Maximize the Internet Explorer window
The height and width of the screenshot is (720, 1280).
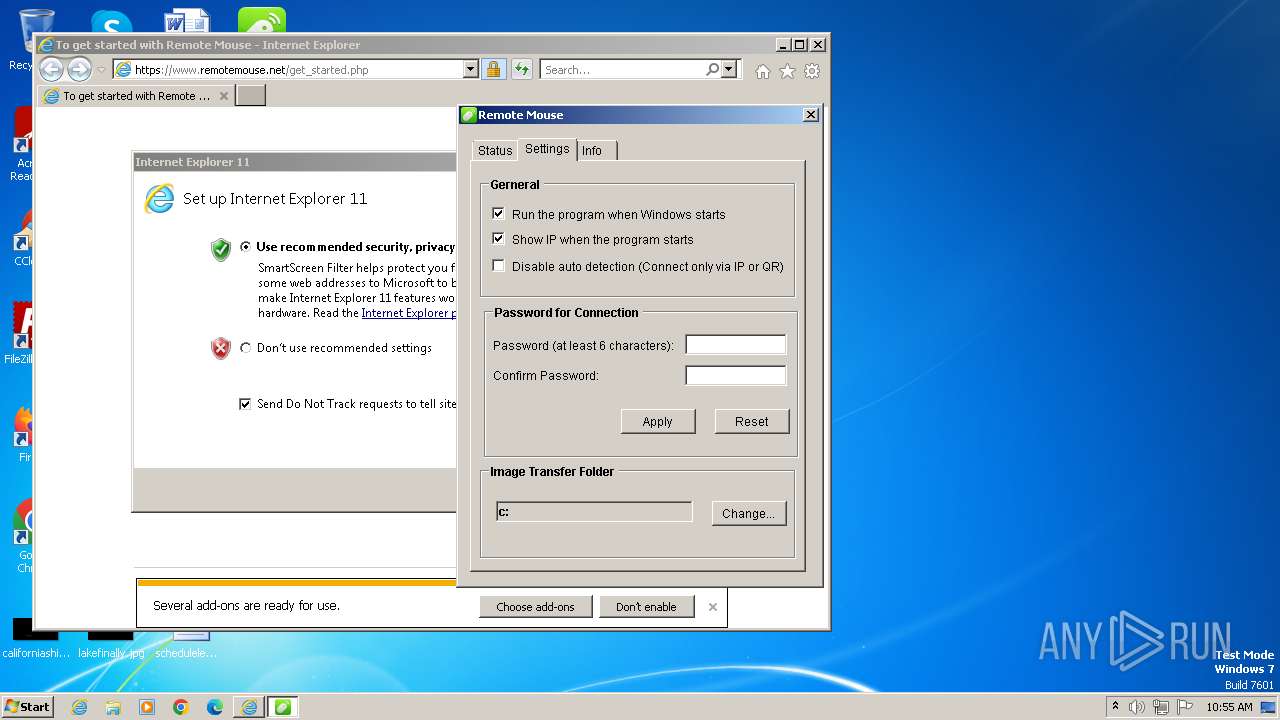[x=800, y=45]
